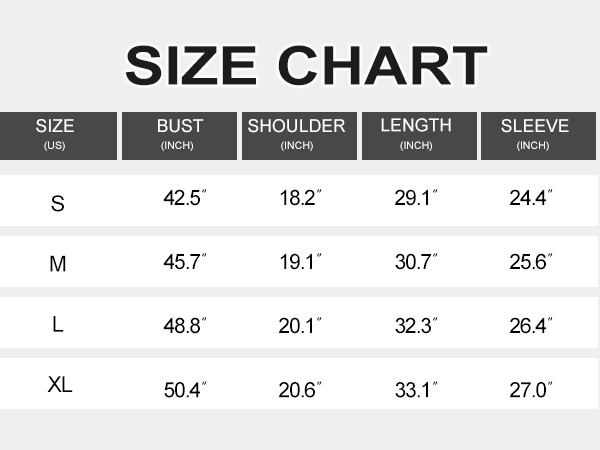Select the 33.1 length measurement
The height and width of the screenshot is (450, 600).
point(416,390)
